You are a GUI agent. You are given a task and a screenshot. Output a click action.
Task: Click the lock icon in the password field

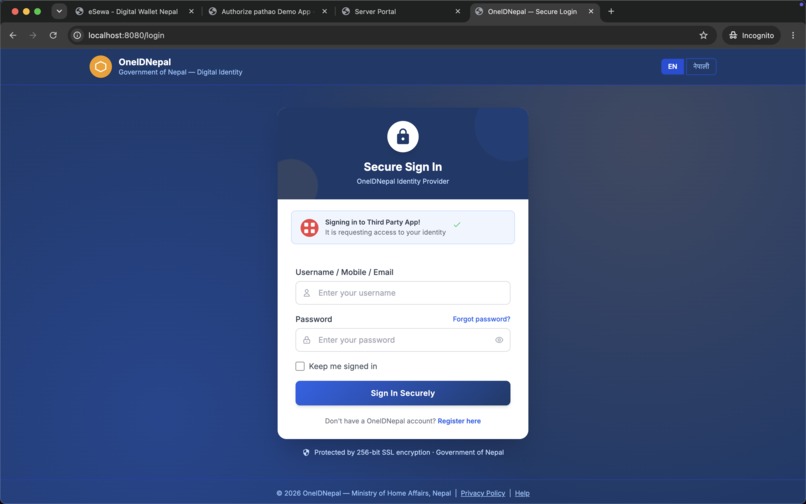(x=307, y=340)
